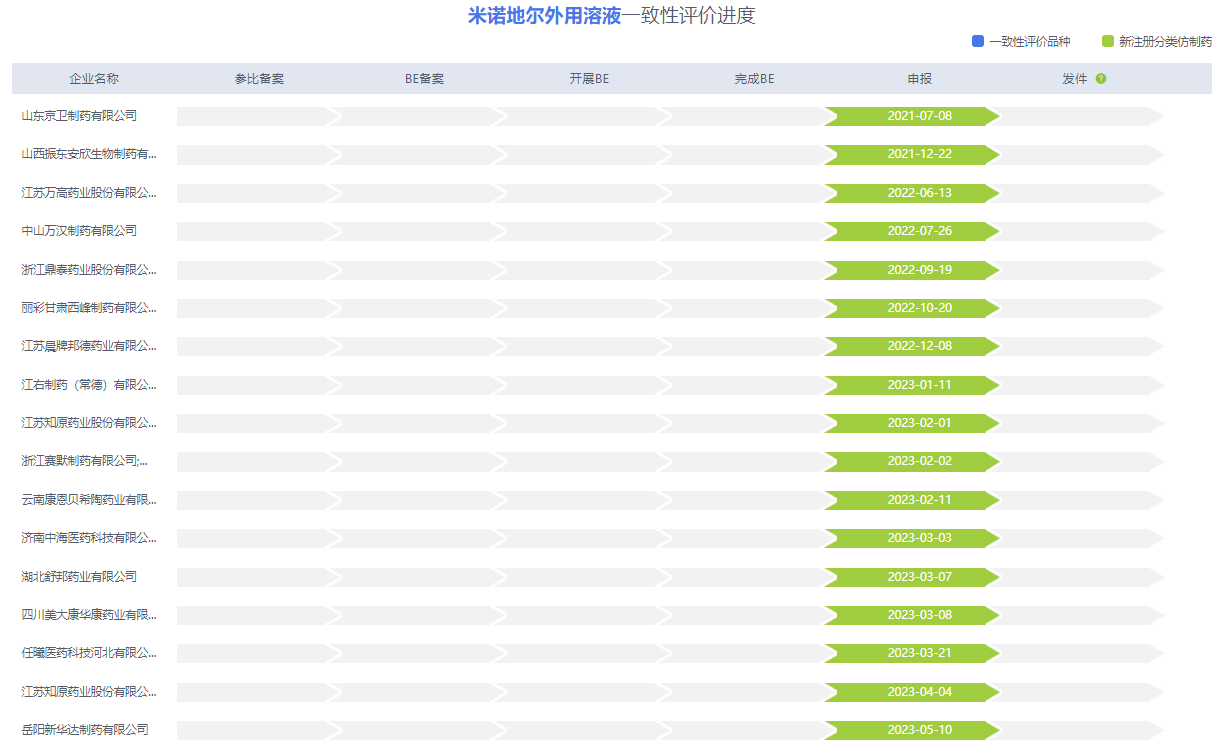Click the 申报 column header
Viewport: 1219px width, 755px height.
click(x=919, y=79)
